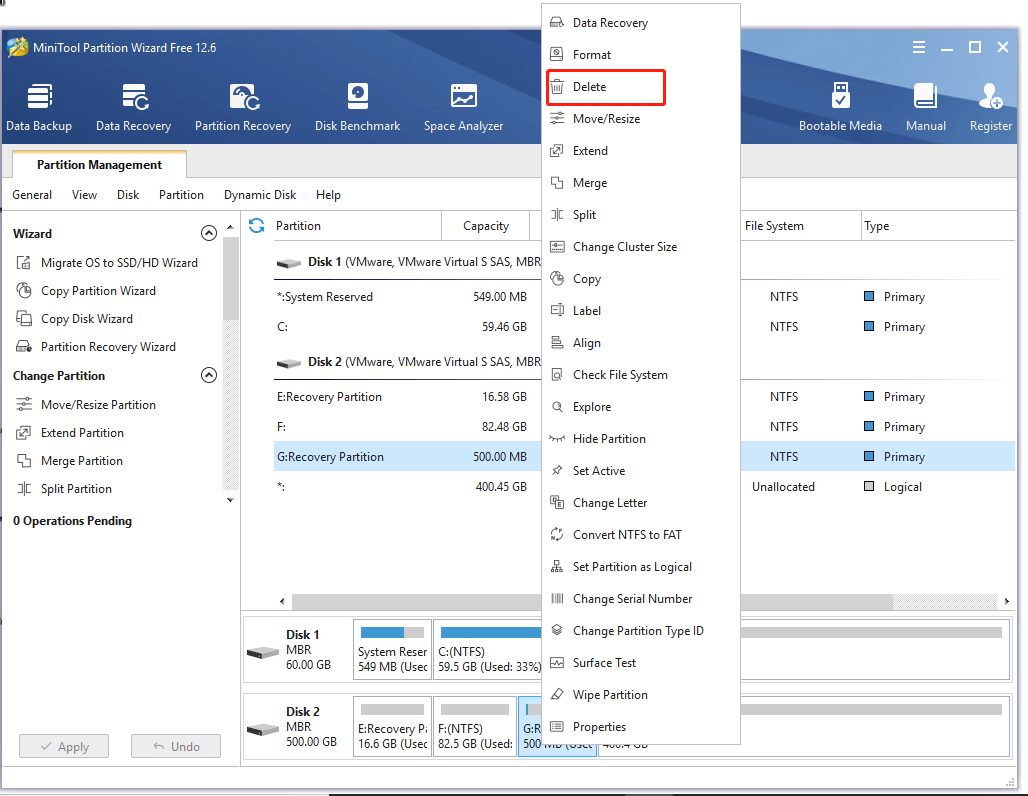Click the Properties icon in context menu

pyautogui.click(x=557, y=726)
